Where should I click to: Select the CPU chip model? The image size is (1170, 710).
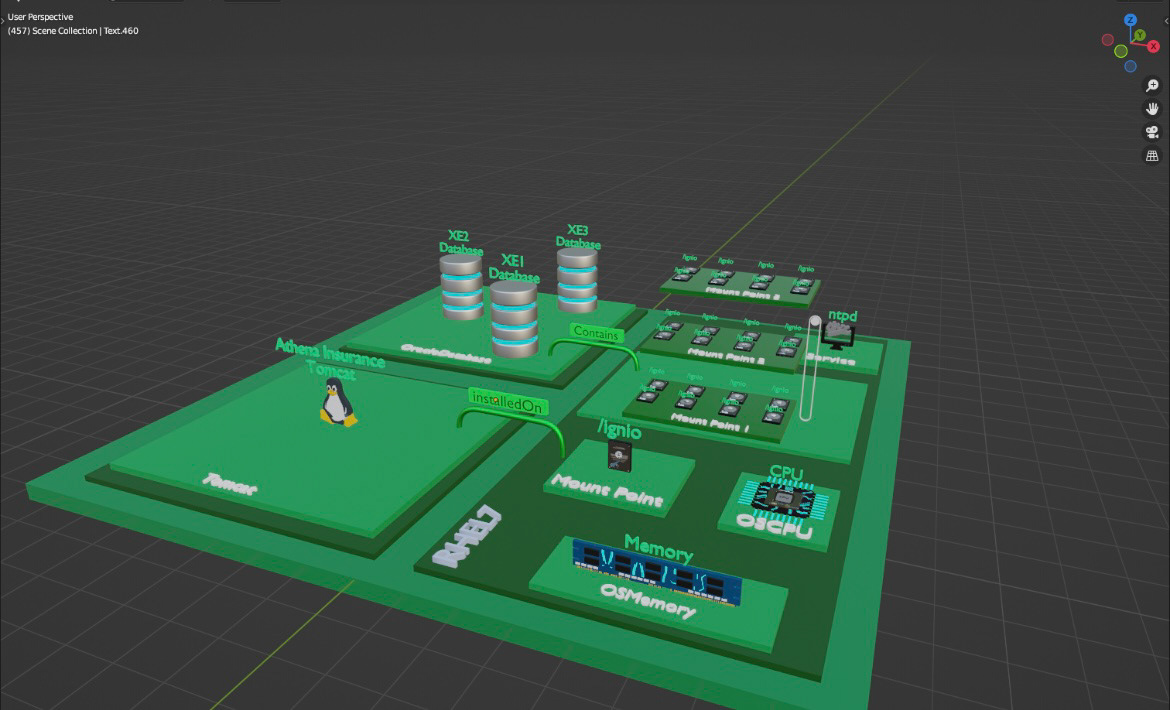(782, 499)
